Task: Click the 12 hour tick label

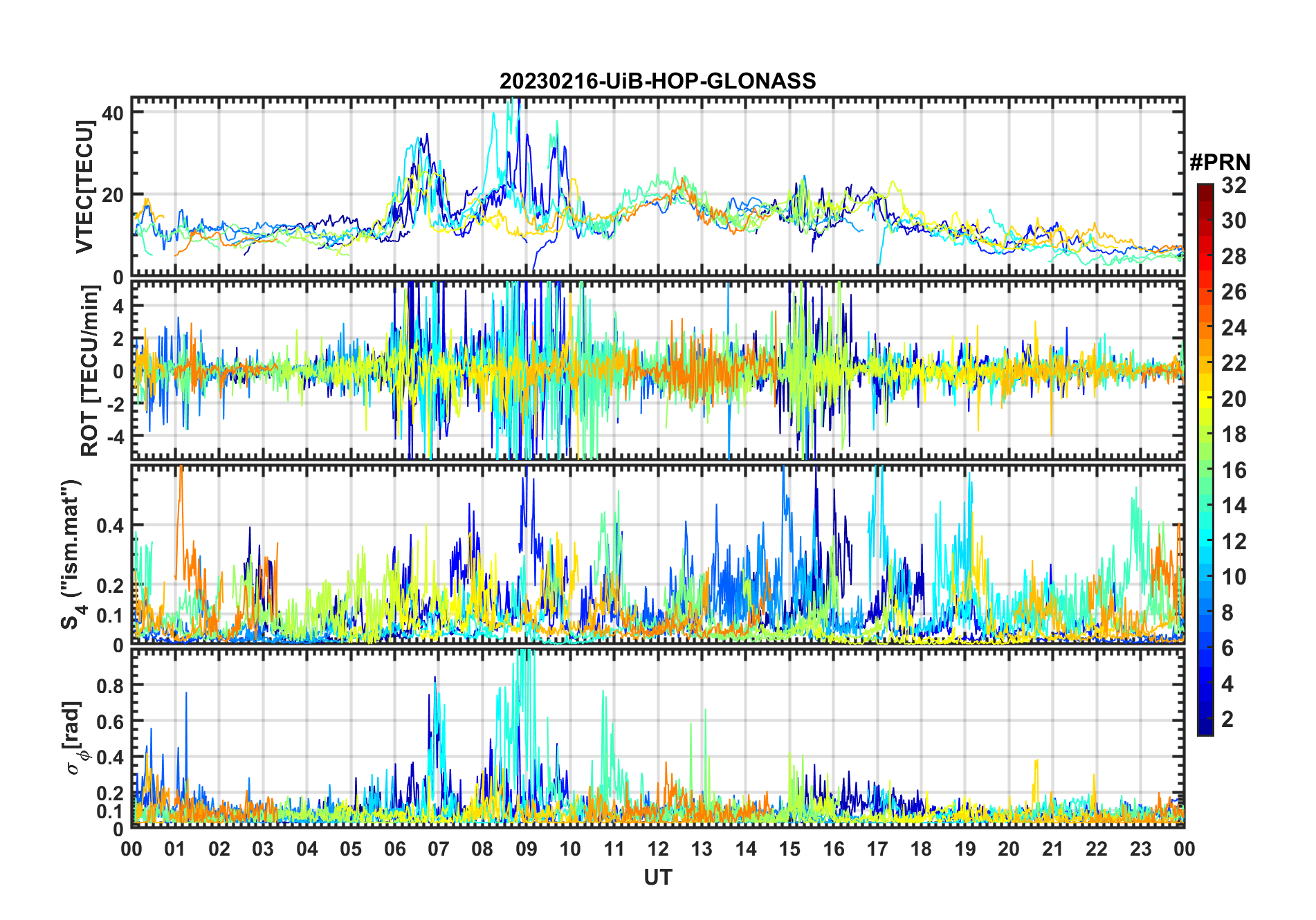Action: tap(657, 849)
